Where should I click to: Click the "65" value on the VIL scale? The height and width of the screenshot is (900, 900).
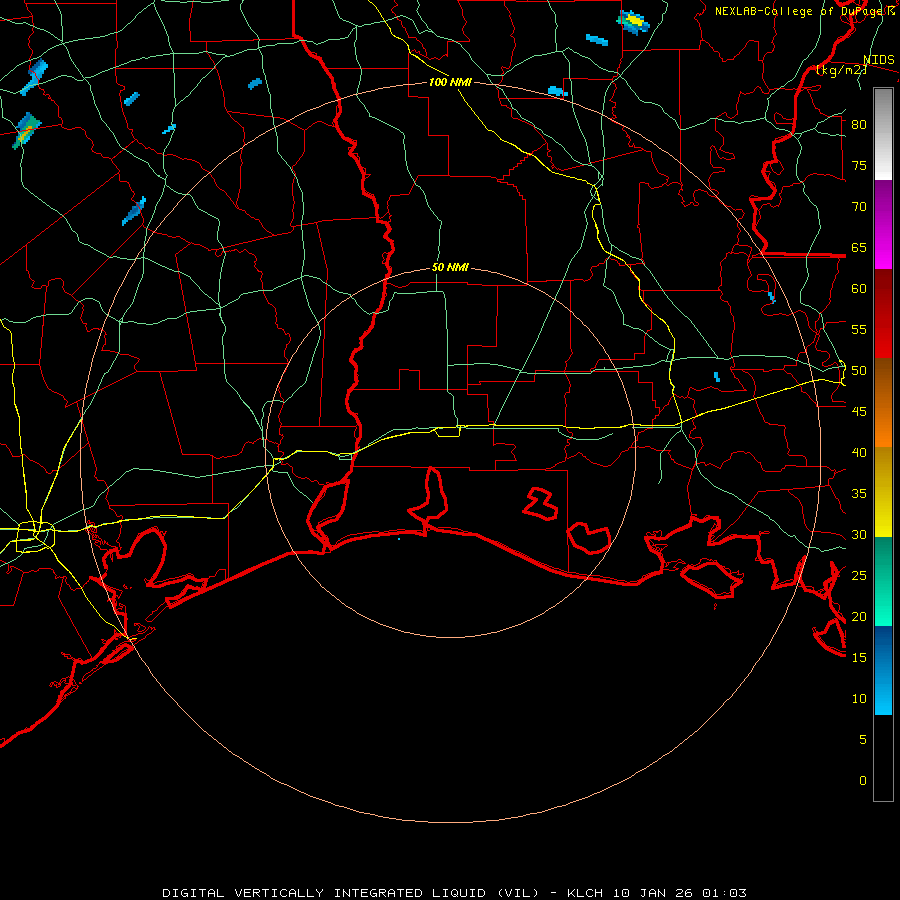[x=859, y=247]
